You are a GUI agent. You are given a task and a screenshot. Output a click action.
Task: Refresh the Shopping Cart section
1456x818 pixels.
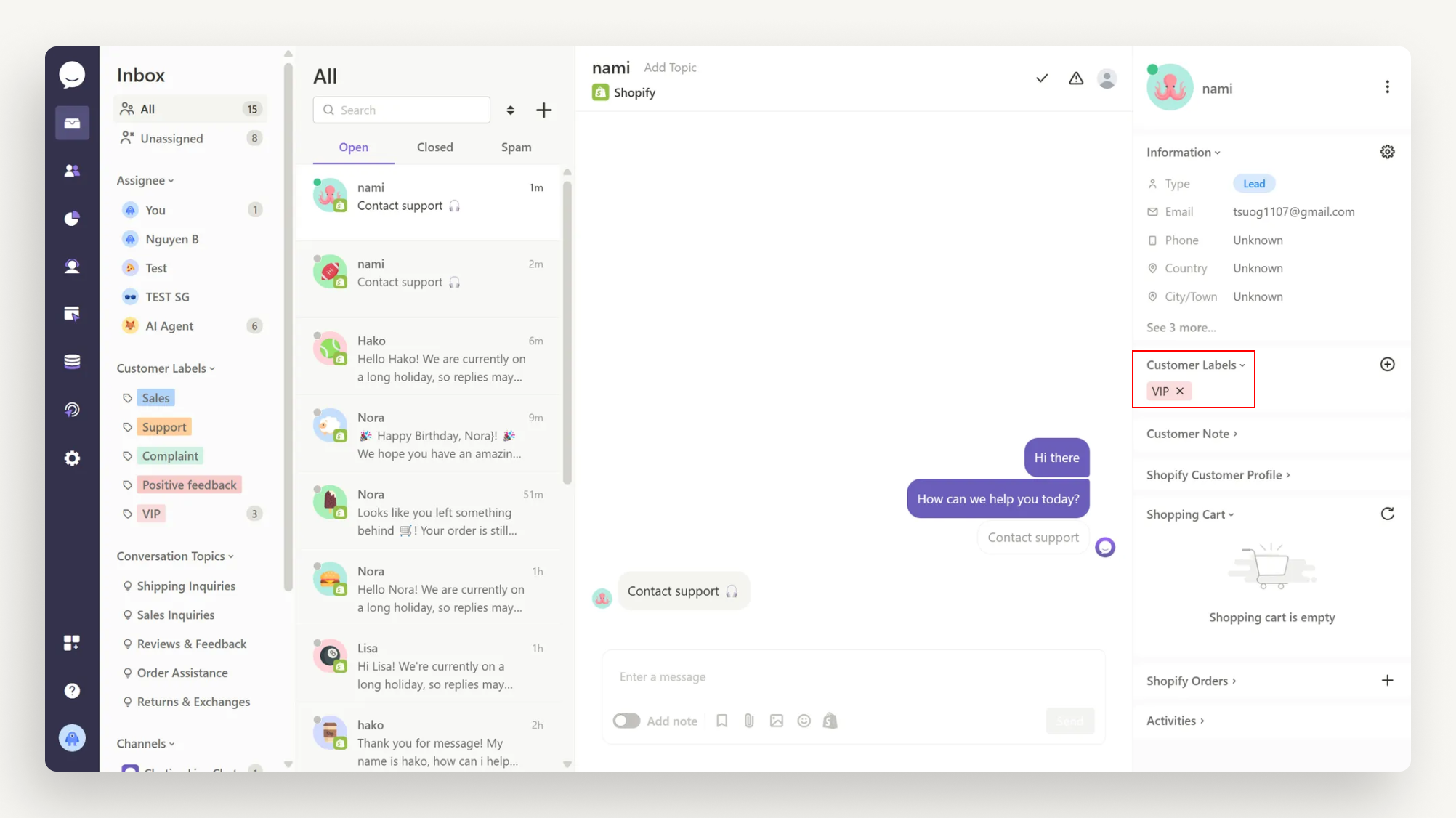1387,514
